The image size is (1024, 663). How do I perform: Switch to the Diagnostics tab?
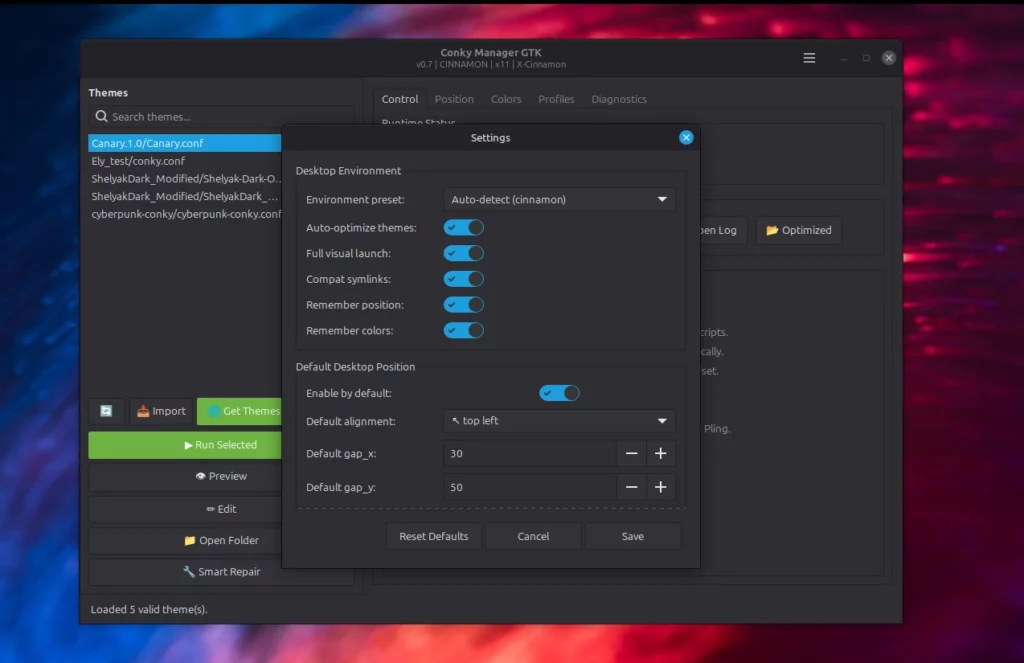pyautogui.click(x=619, y=99)
